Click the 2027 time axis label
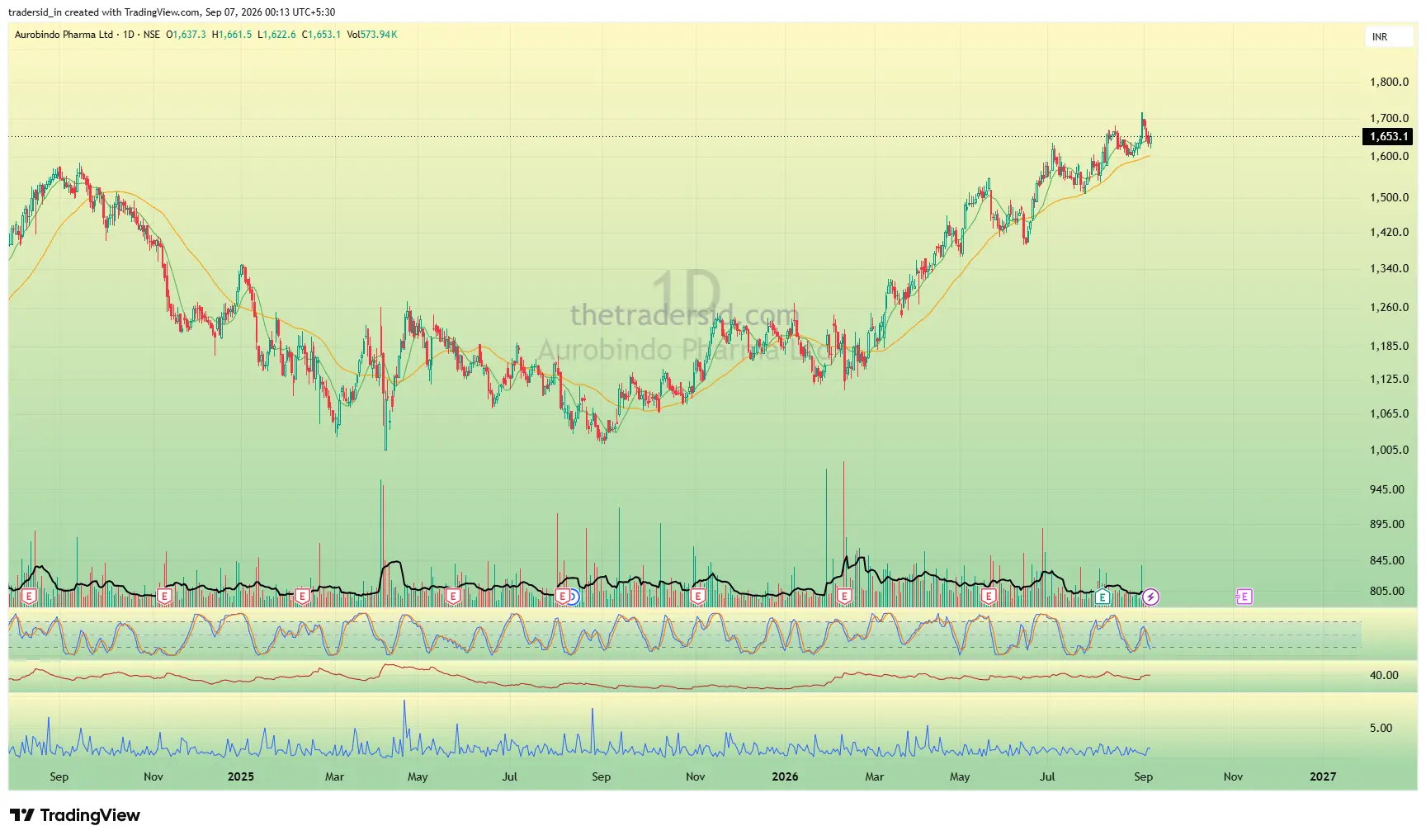 tap(1323, 776)
